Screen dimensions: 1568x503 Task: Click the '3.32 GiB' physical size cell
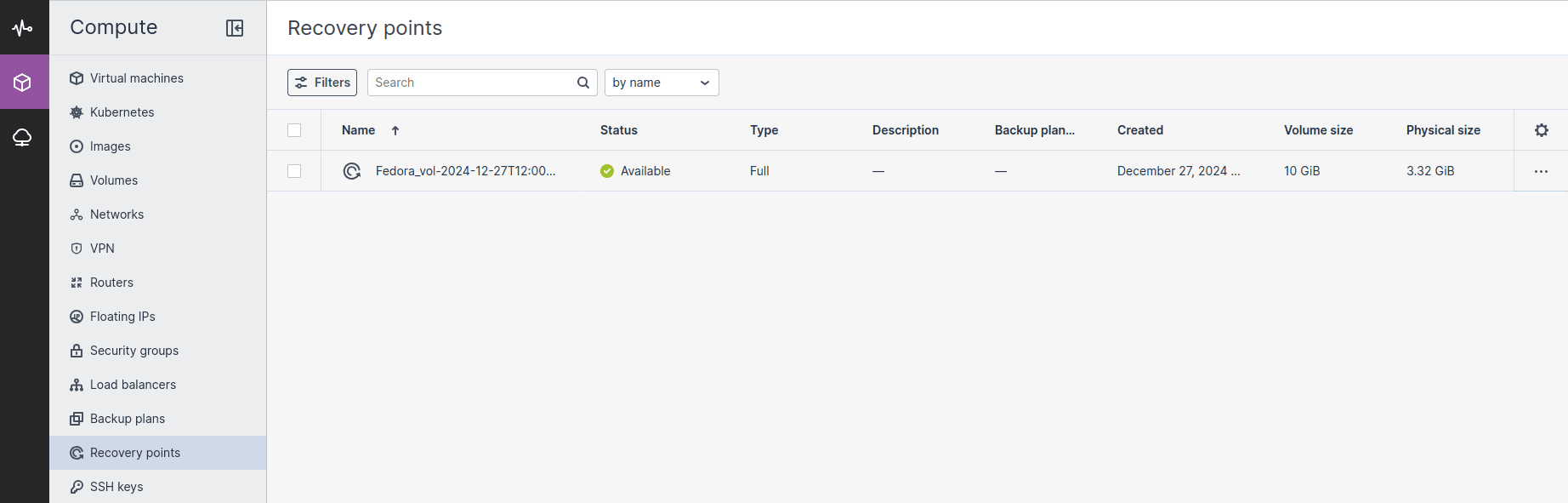point(1430,171)
